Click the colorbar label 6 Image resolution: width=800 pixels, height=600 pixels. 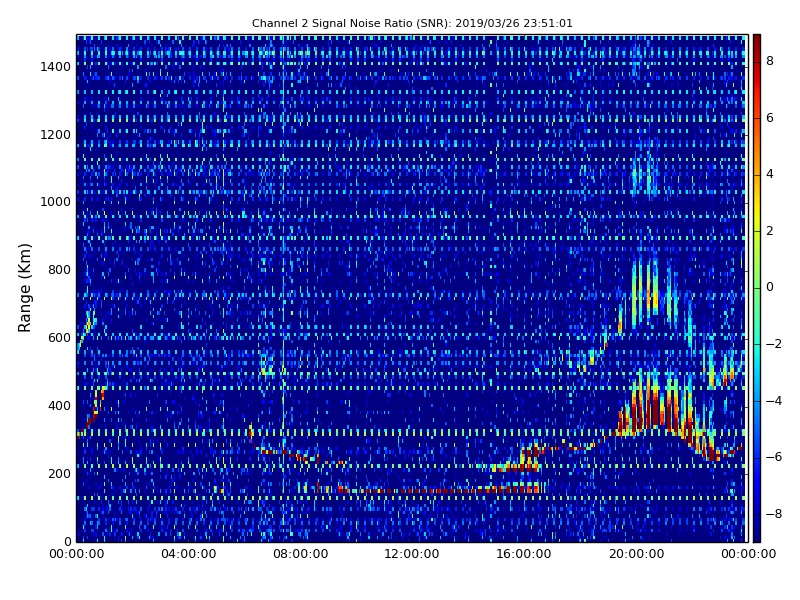click(x=770, y=118)
